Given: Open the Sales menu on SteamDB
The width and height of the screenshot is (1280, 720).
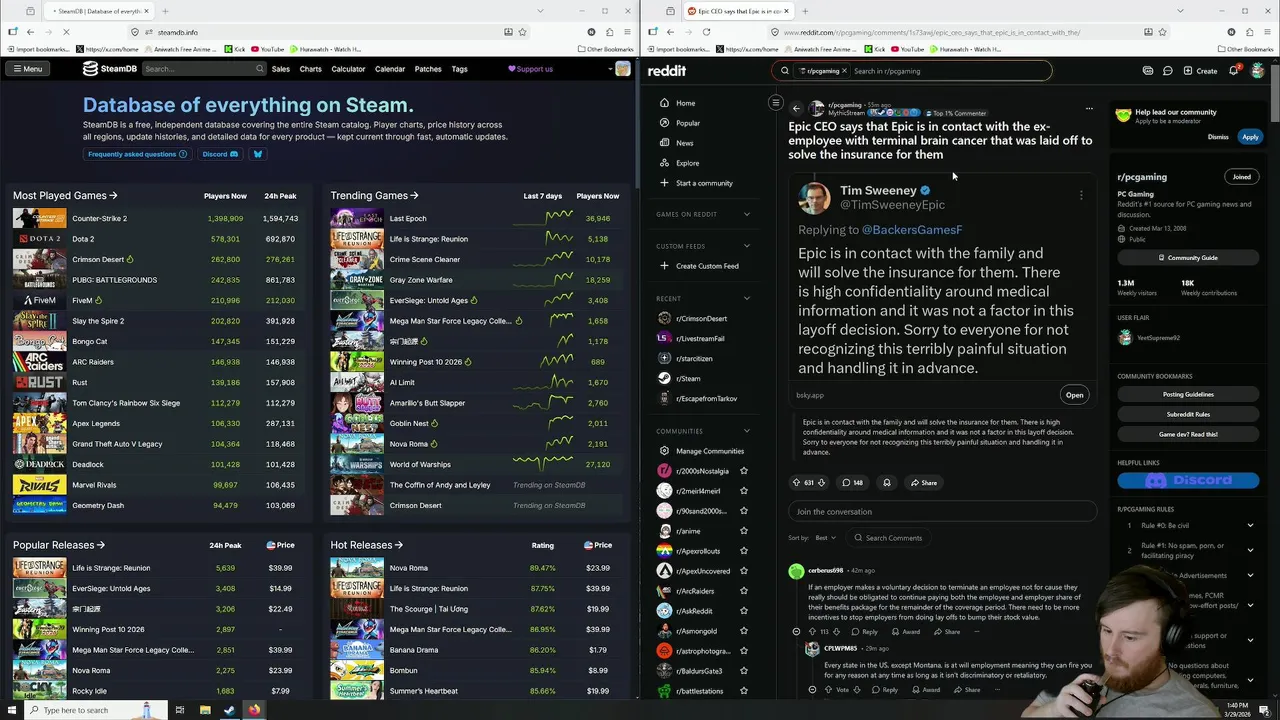Looking at the screenshot, I should coord(281,69).
